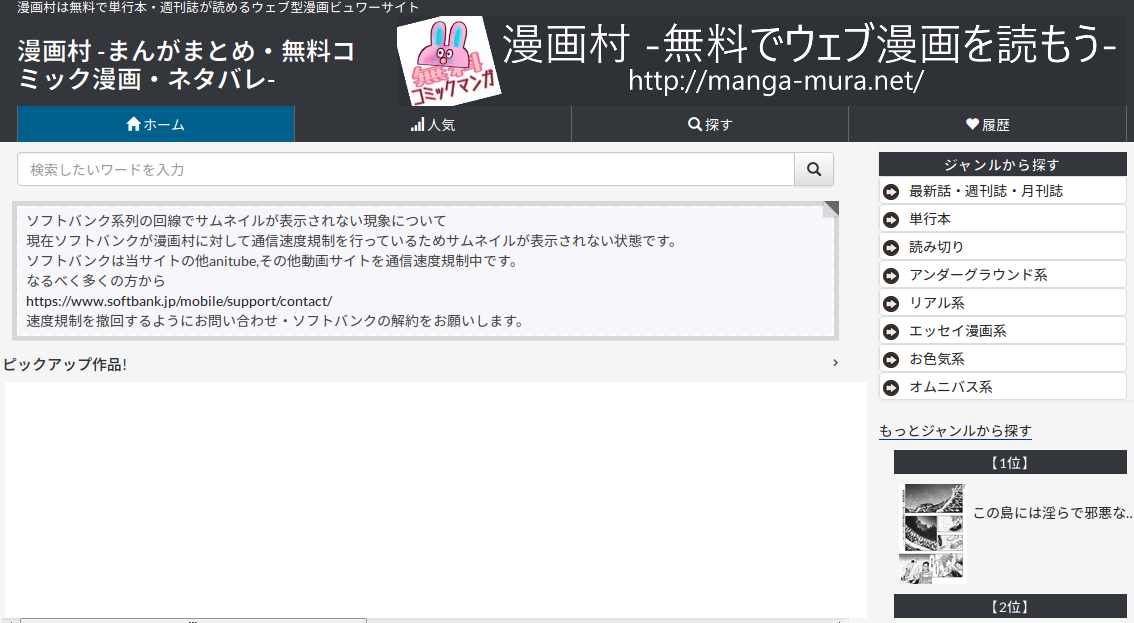Screen dimensions: 1134x623
Task: Click arrow icon beside オムニバス系
Action: click(x=891, y=388)
